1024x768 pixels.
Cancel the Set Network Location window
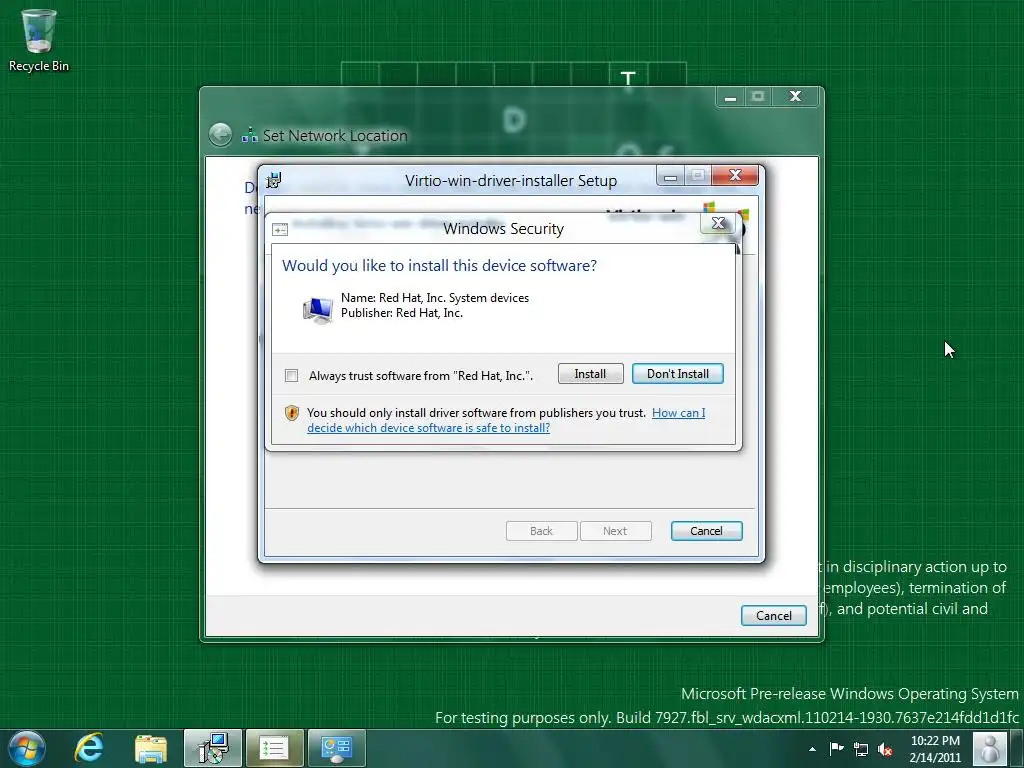[773, 616]
